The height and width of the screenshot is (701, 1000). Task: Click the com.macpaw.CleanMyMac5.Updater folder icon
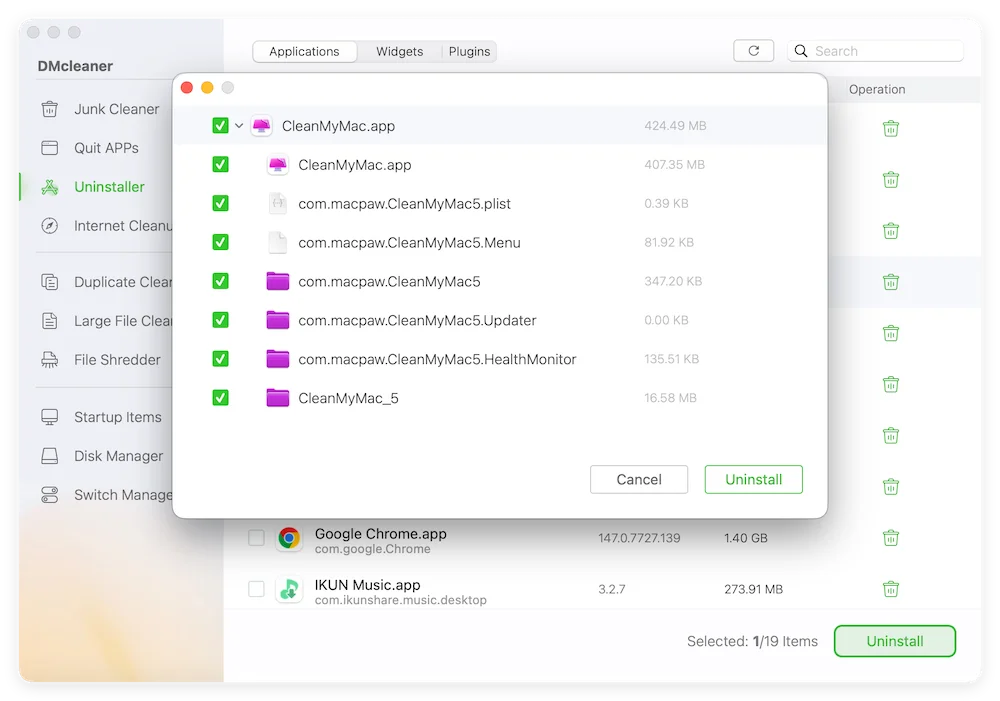(277, 320)
